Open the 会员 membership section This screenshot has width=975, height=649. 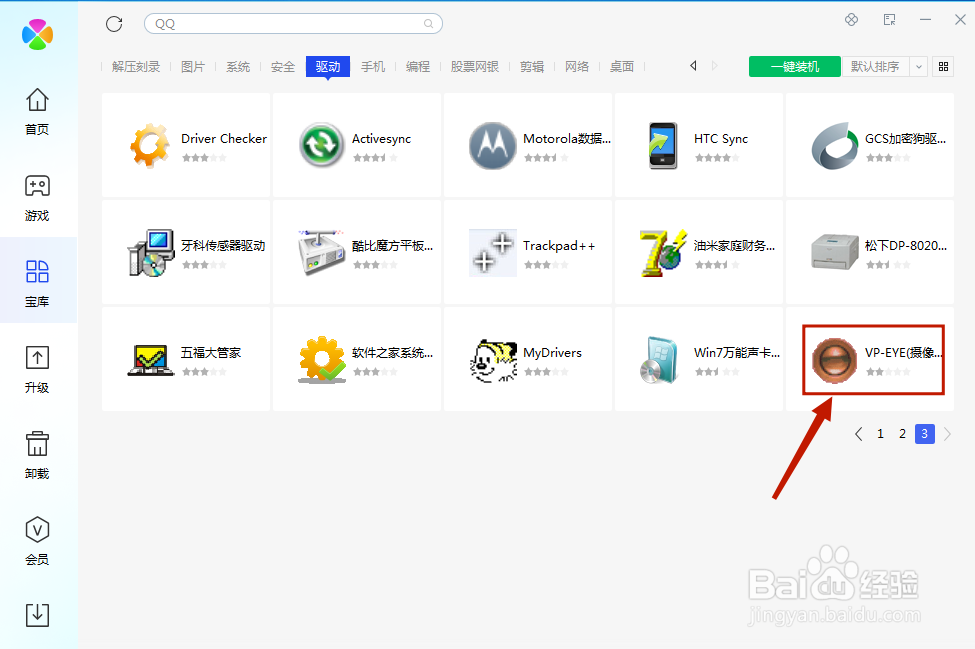coord(37,541)
